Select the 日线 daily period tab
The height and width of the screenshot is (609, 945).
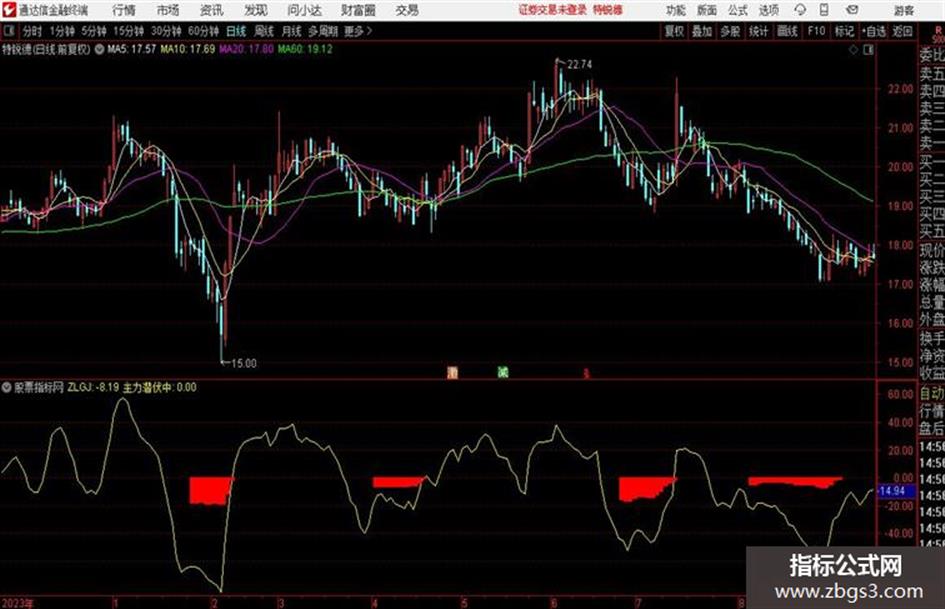(x=236, y=31)
